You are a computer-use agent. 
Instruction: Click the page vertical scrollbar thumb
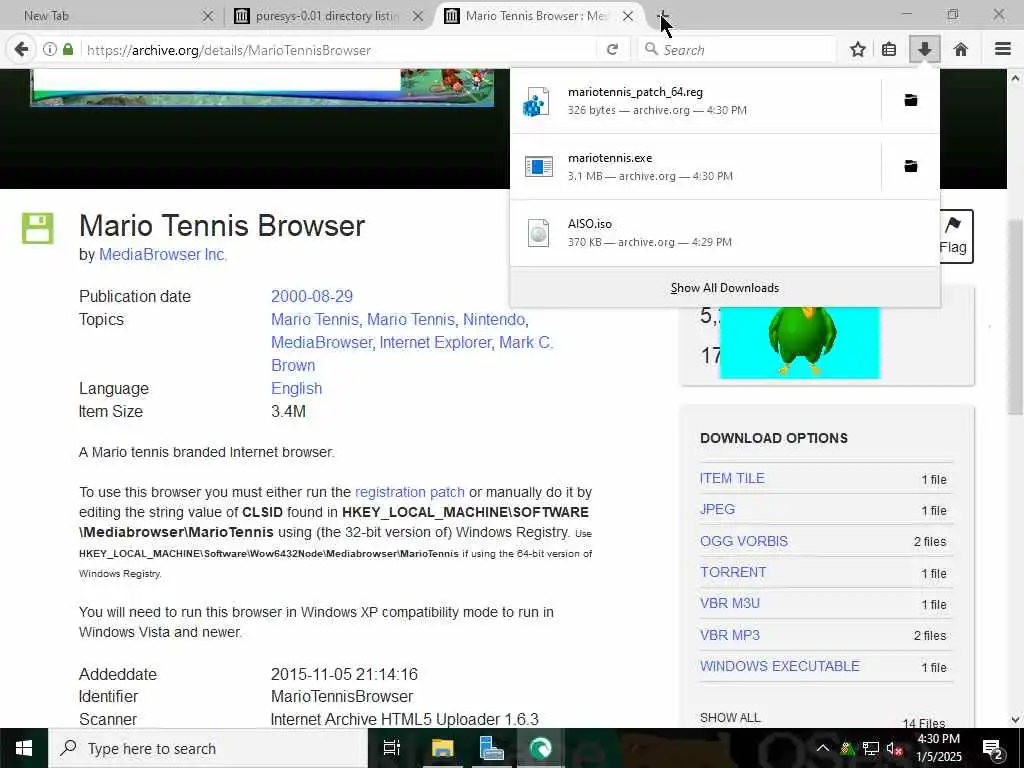(1014, 317)
